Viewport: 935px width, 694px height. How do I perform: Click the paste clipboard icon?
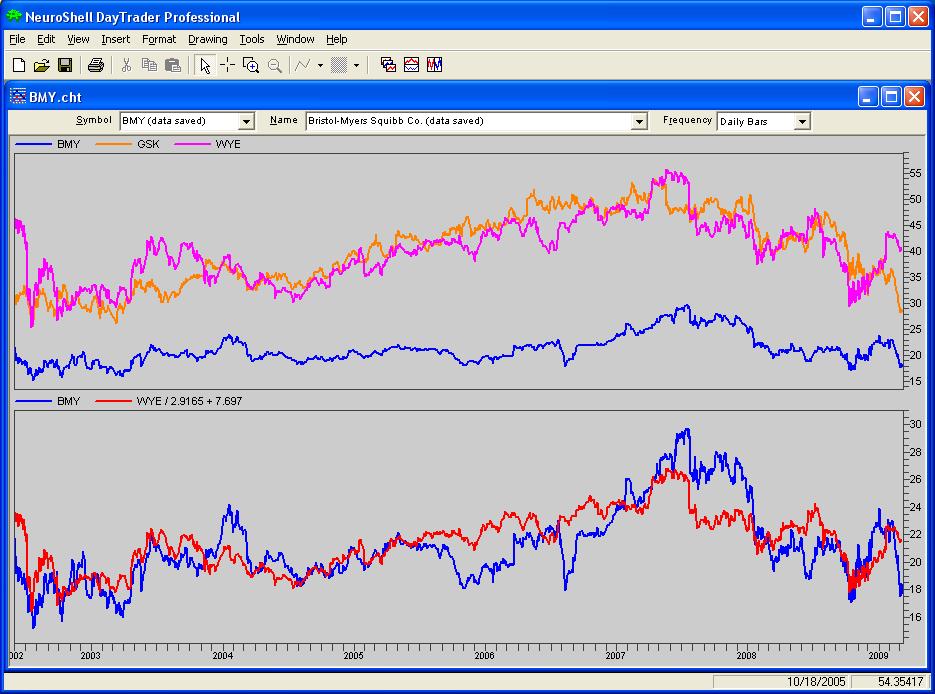coord(172,65)
